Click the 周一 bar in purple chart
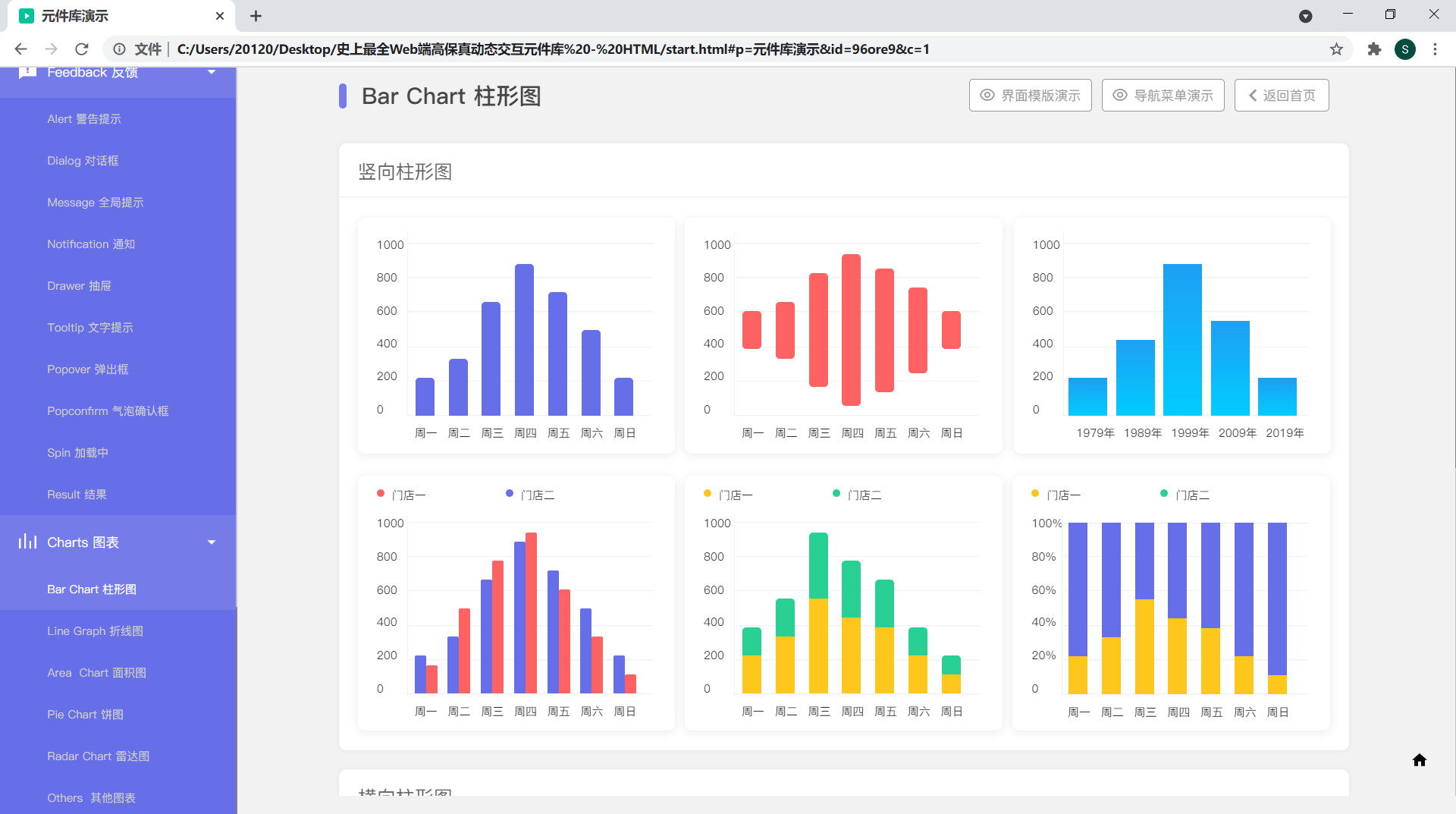 tap(425, 397)
